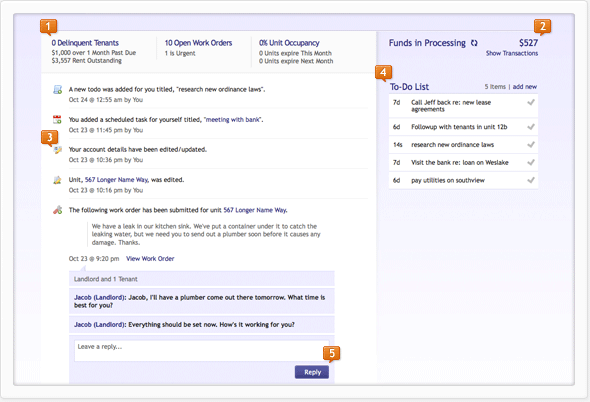Open the View Work Order link
This screenshot has width=590, height=402.
(x=150, y=259)
